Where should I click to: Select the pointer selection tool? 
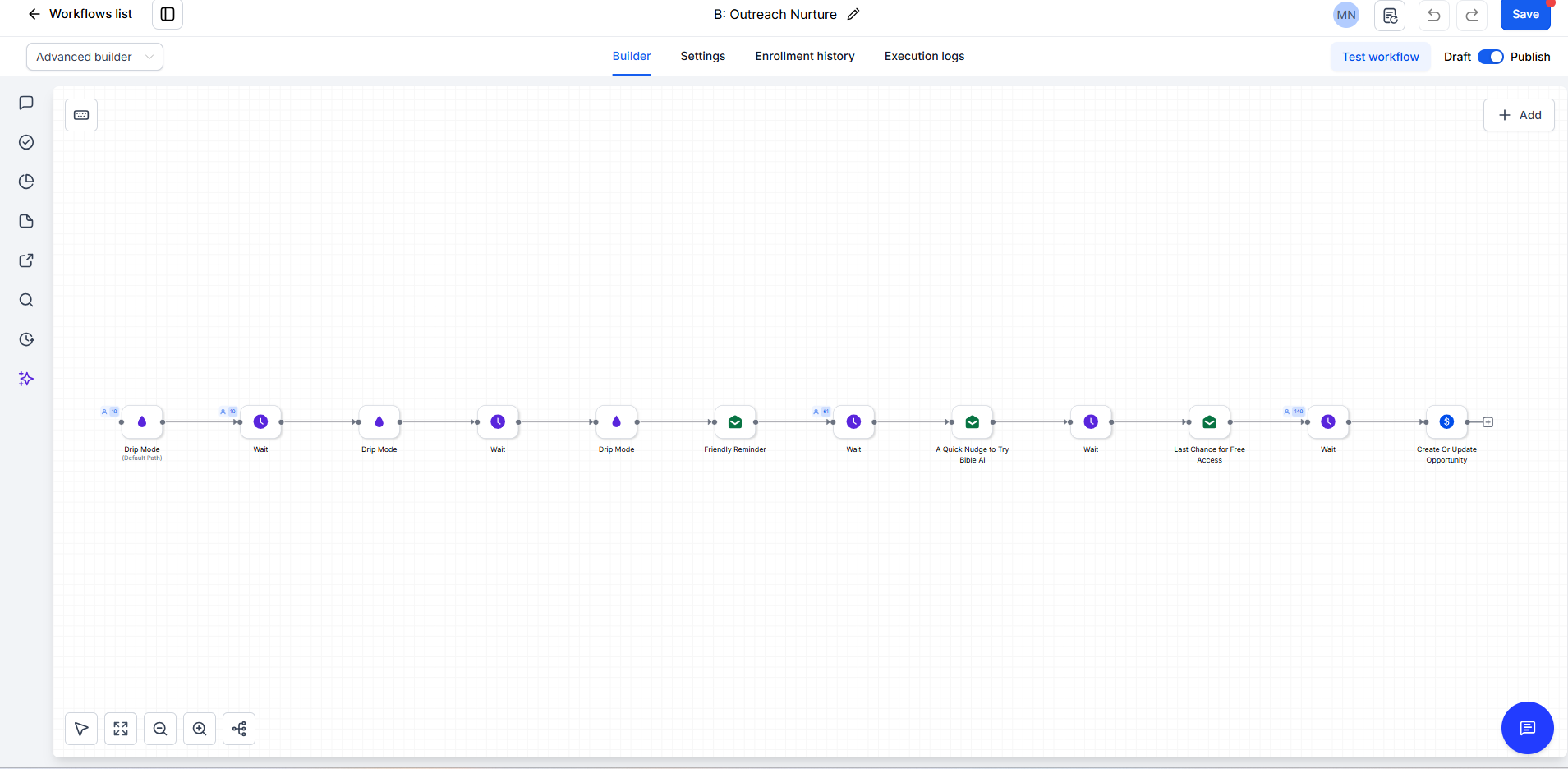81,729
